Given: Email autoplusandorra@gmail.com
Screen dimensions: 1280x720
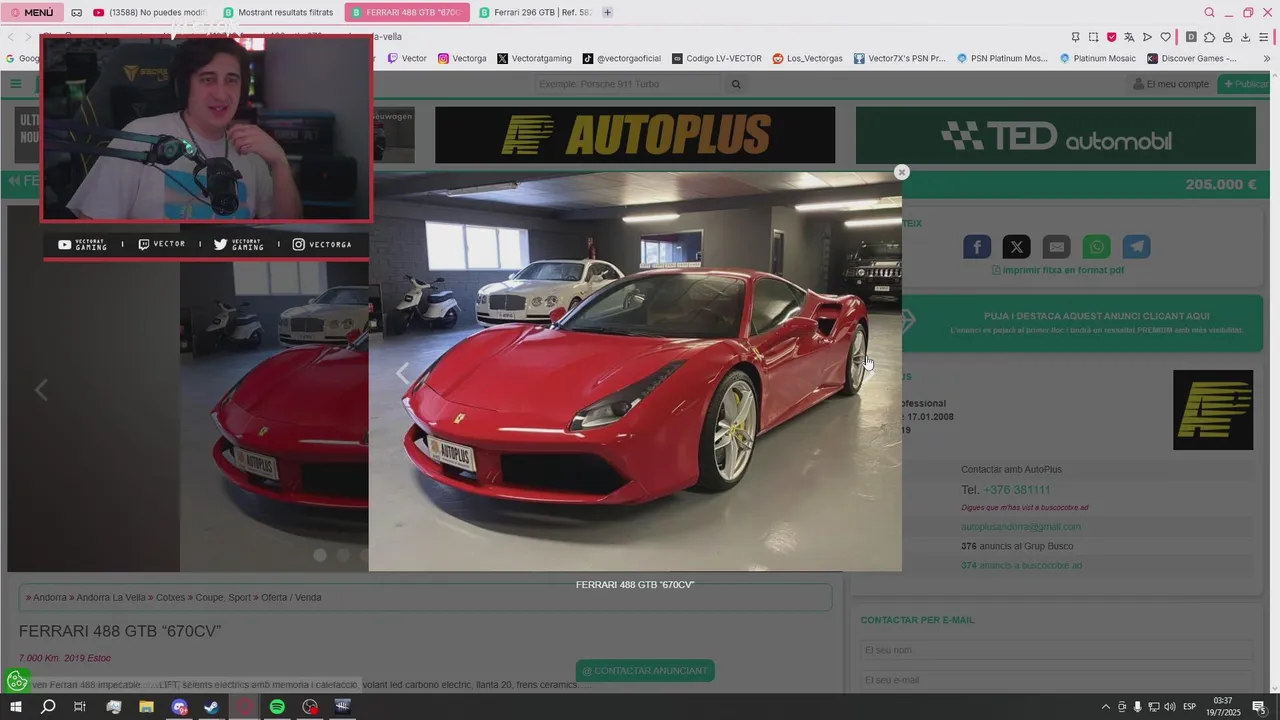Looking at the screenshot, I should (1021, 527).
